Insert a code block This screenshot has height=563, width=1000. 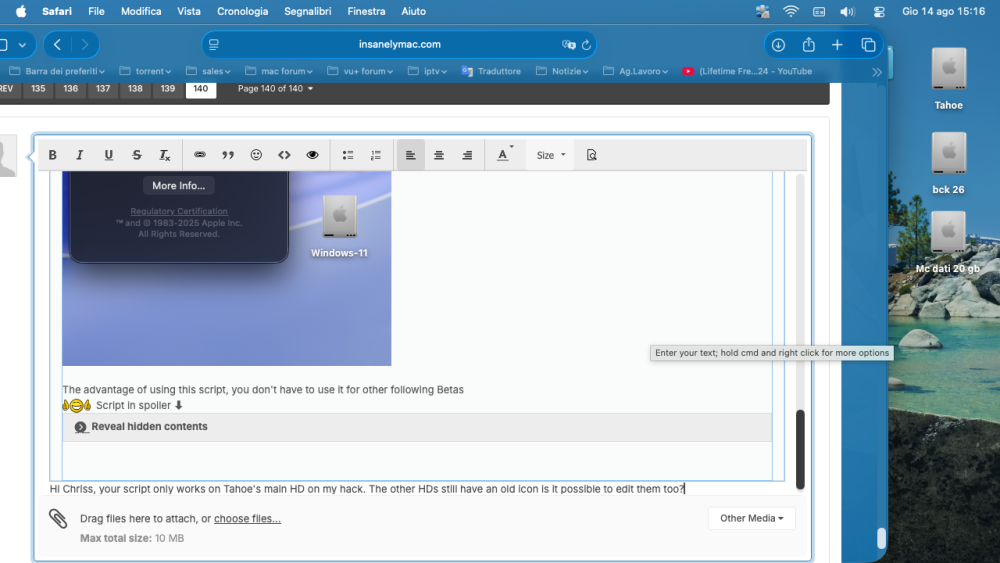click(x=284, y=155)
